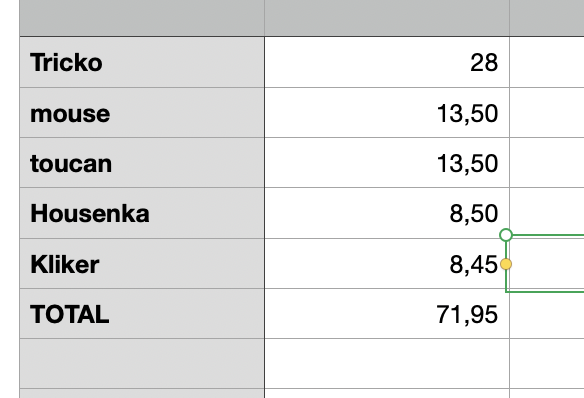The height and width of the screenshot is (398, 584).
Task: Click the 8,45 value for Kliker
Action: pyautogui.click(x=387, y=264)
